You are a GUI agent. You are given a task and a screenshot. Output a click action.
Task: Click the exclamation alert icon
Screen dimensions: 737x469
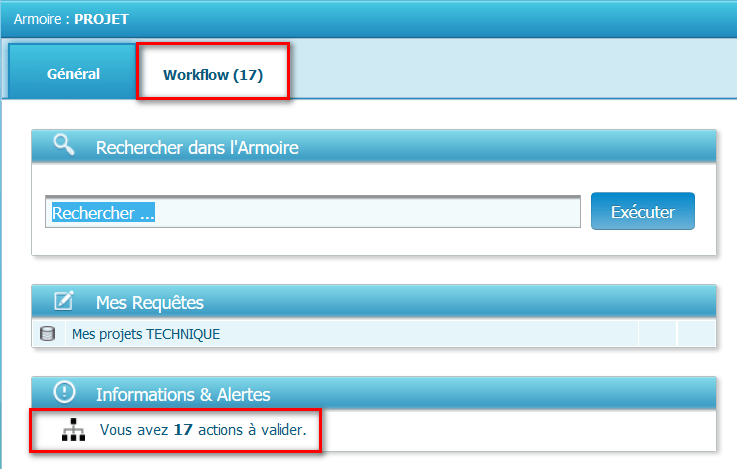click(64, 393)
